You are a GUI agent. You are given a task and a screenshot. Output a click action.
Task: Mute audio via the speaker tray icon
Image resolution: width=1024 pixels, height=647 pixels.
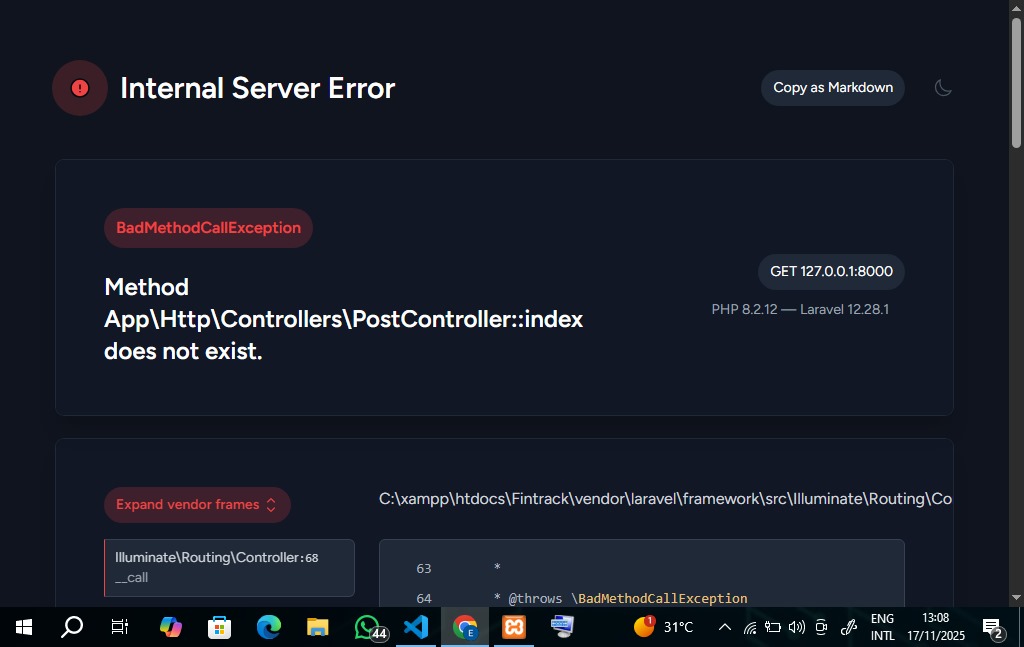[x=796, y=627]
